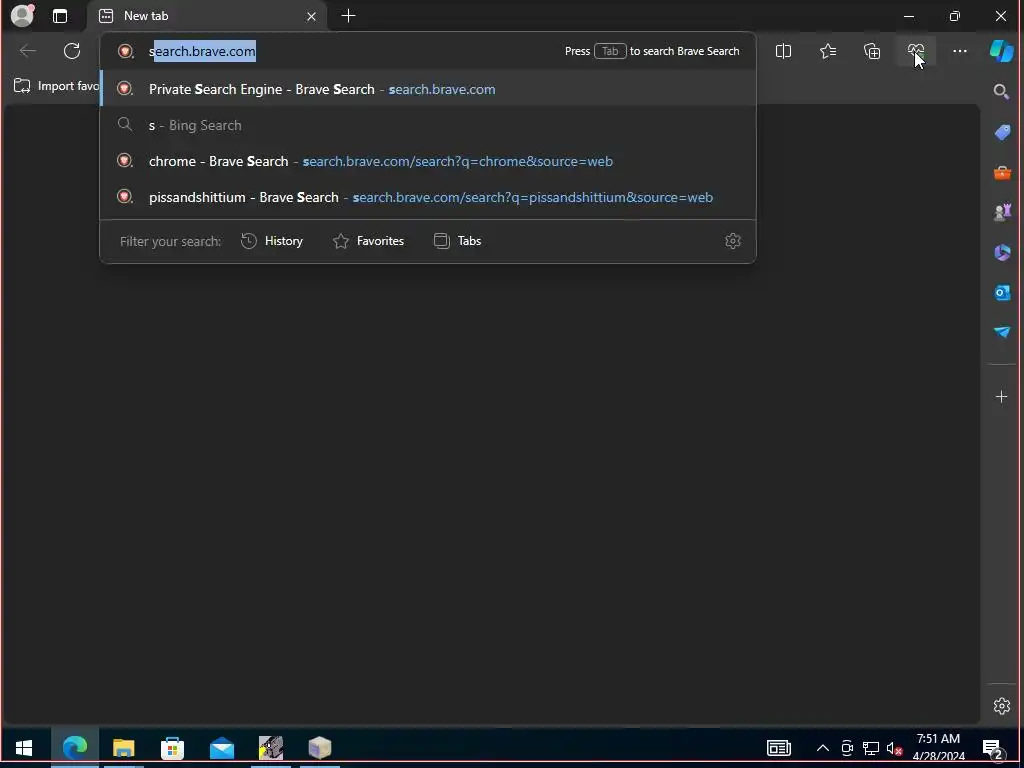Click the Edge taskbar icon

74,747
